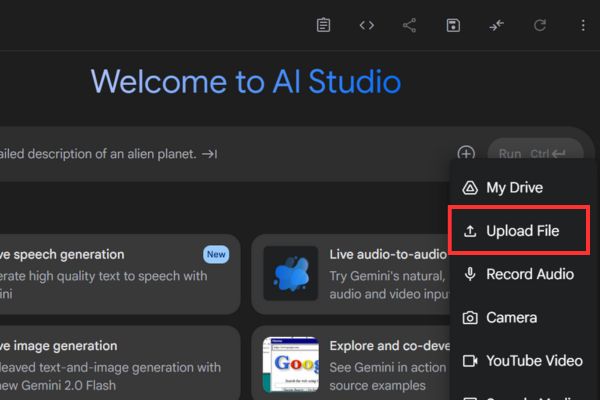
Task: Open the Live audio-to-audio card
Action: (x=350, y=274)
